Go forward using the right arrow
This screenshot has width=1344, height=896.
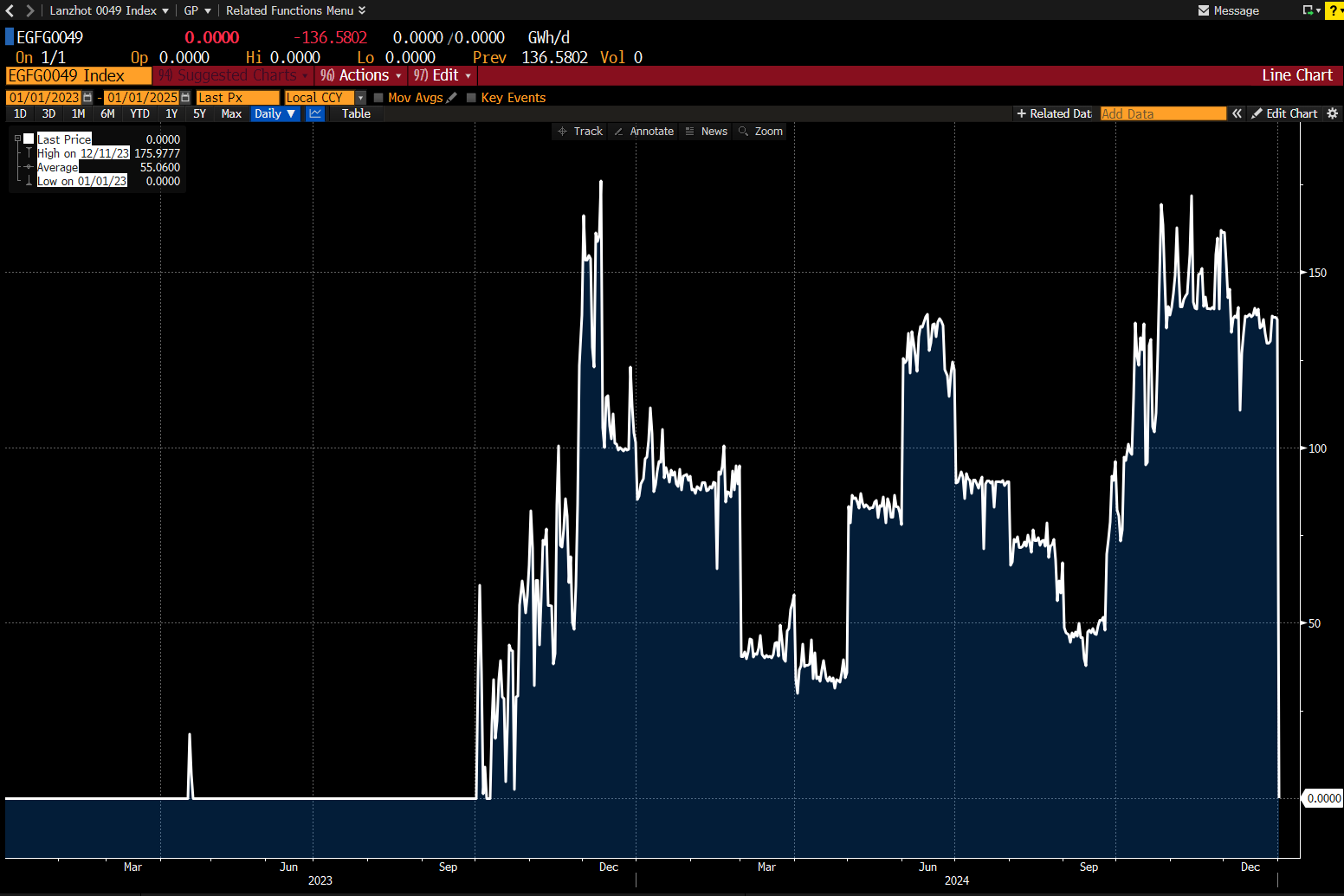(30, 10)
